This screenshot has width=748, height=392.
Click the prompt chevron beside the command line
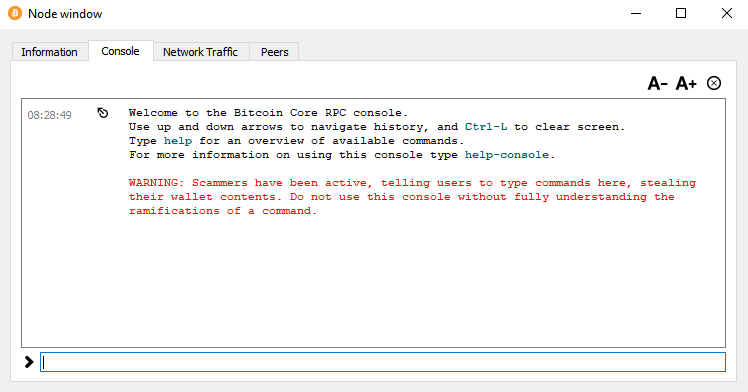click(x=29, y=362)
